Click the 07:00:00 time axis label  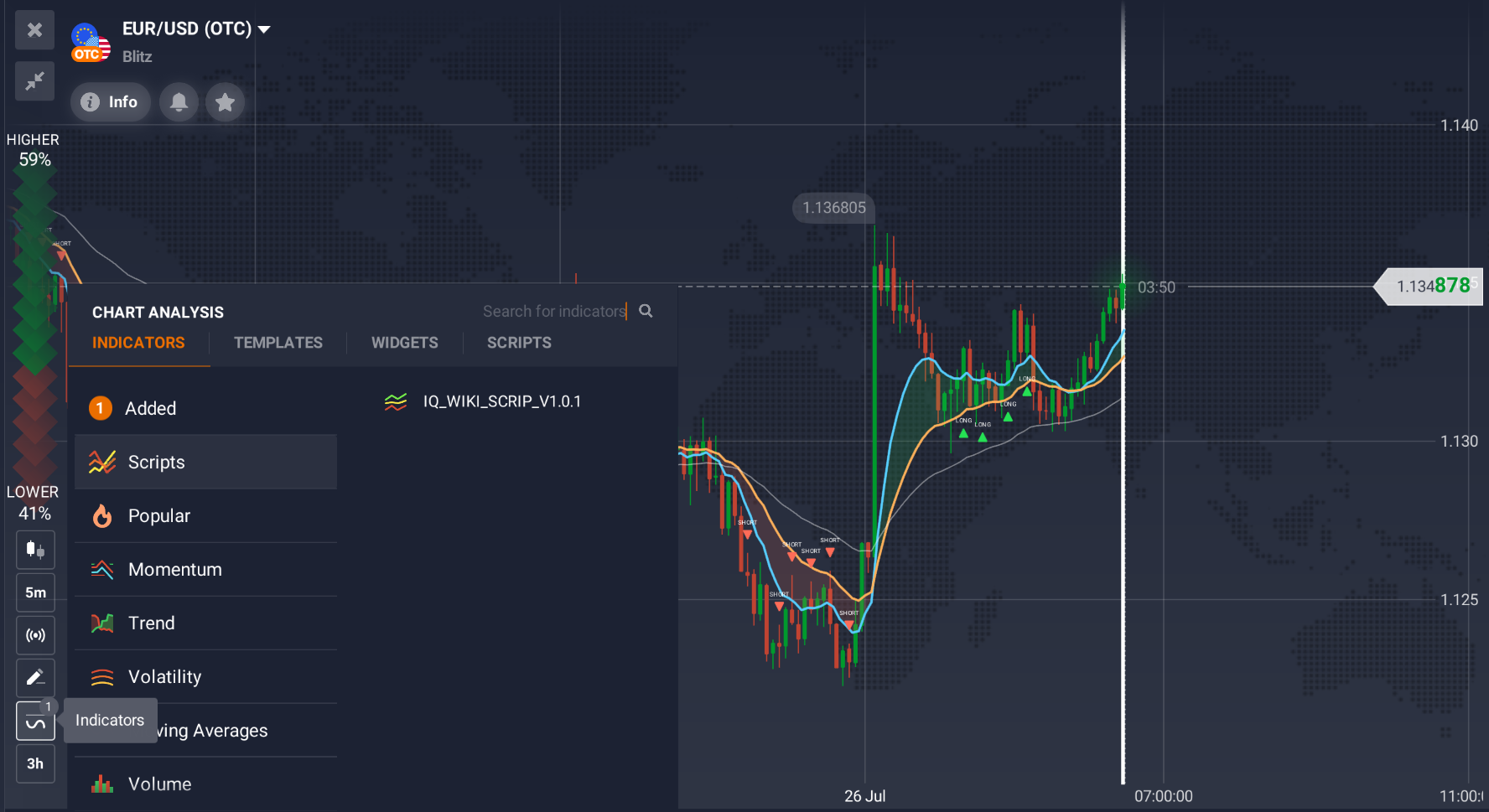pos(1163,796)
